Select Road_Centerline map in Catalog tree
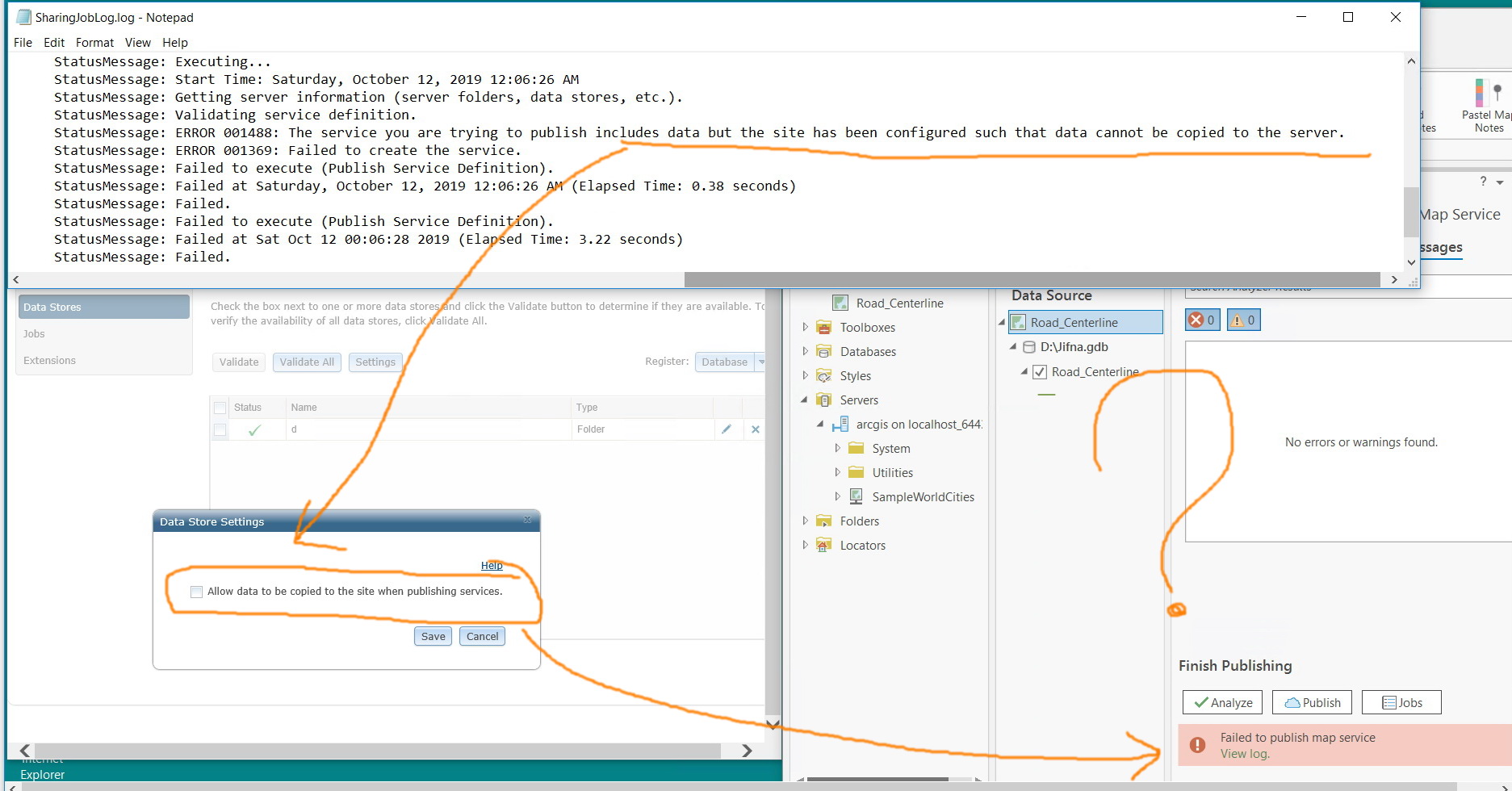 [x=899, y=303]
